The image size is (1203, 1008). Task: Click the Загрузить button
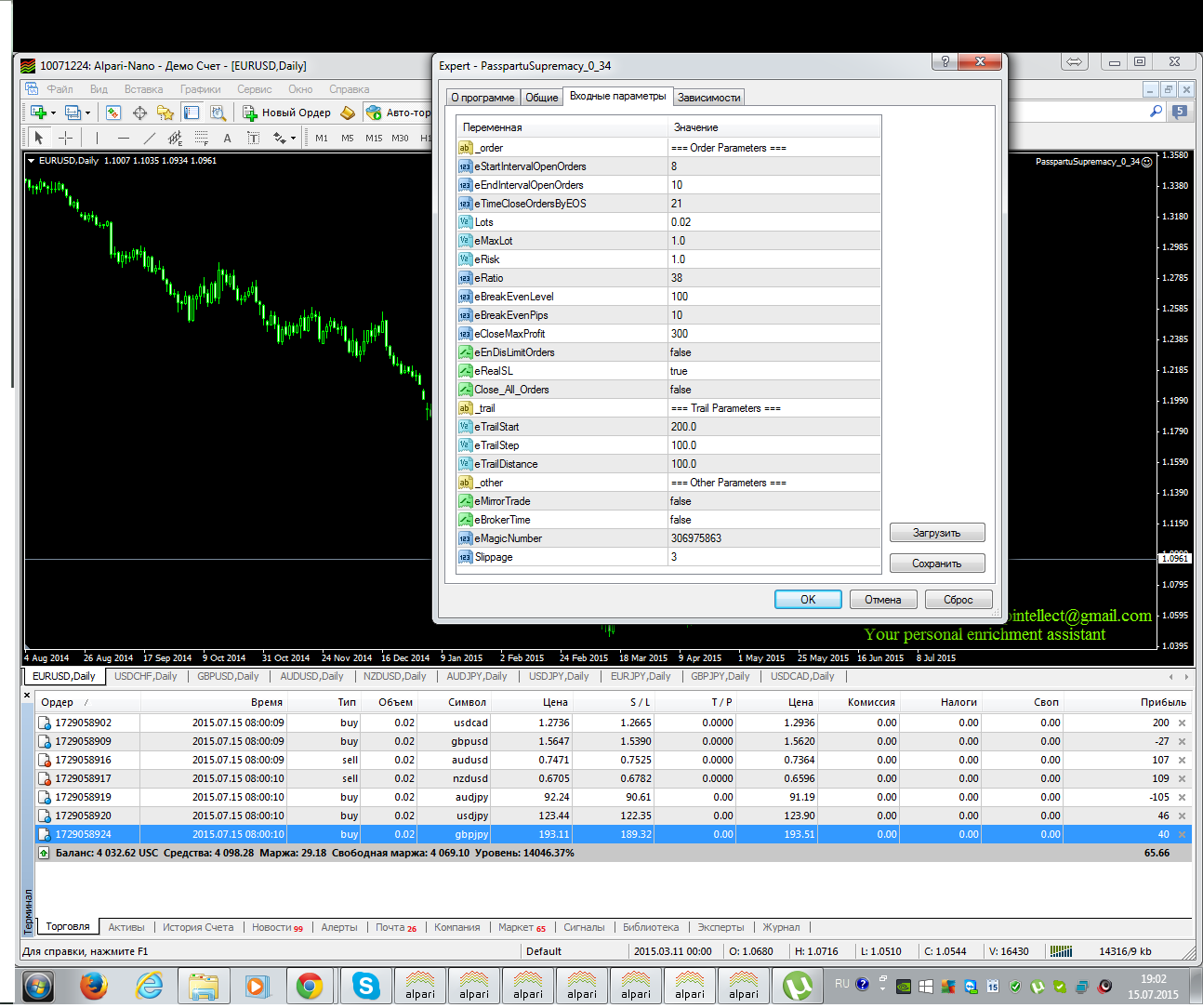point(936,533)
